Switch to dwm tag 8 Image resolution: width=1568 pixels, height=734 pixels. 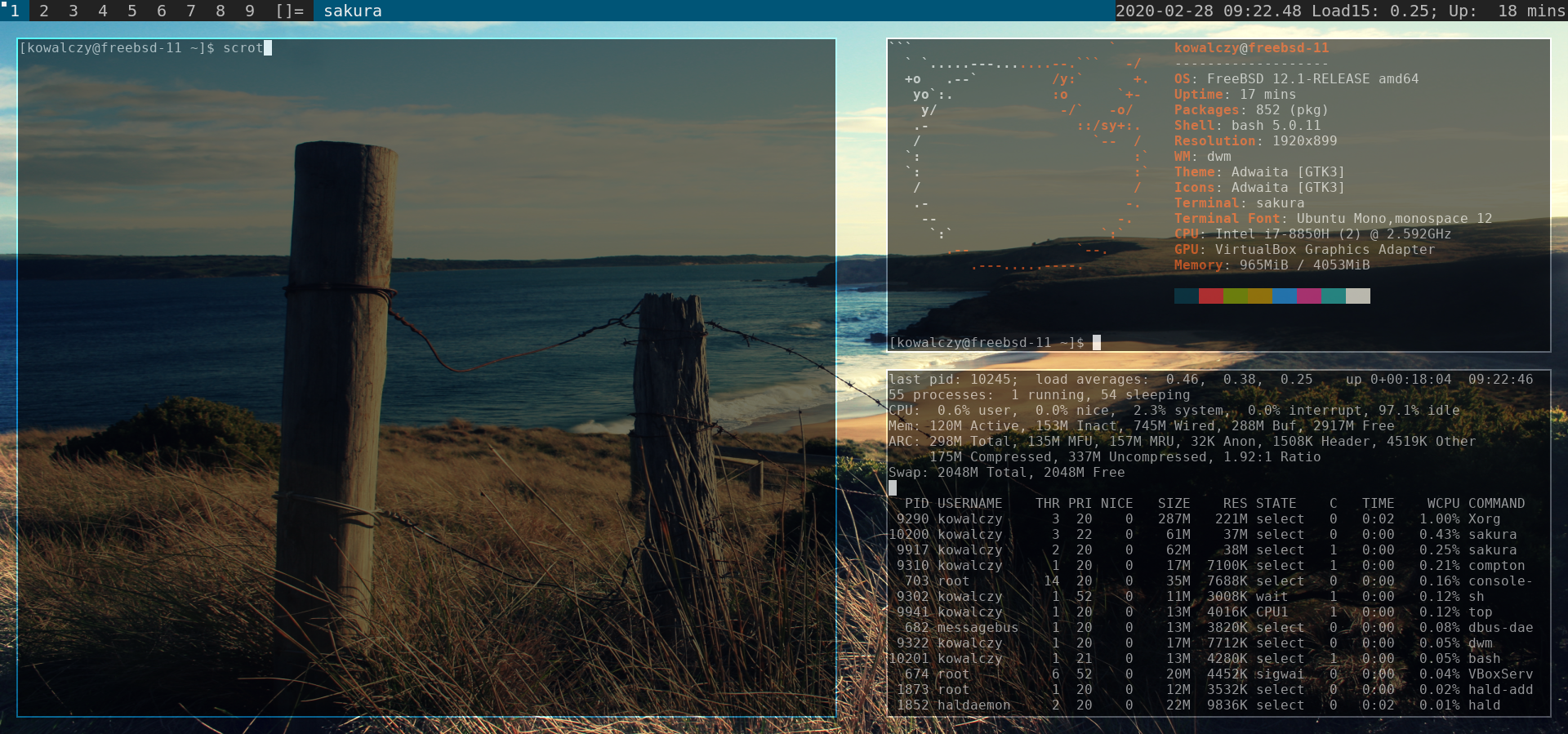pos(220,11)
